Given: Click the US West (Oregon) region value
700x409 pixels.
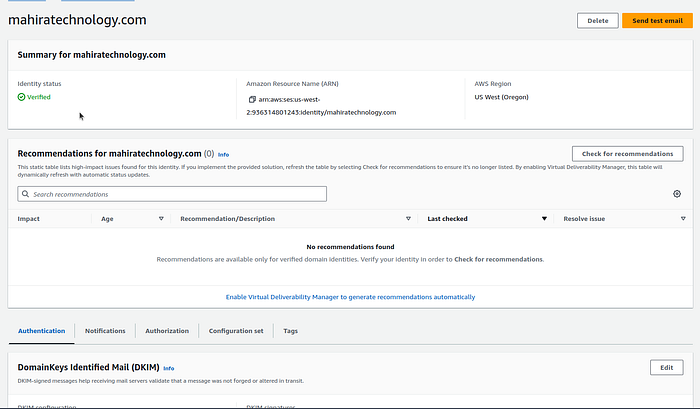Looking at the screenshot, I should 501,97.
